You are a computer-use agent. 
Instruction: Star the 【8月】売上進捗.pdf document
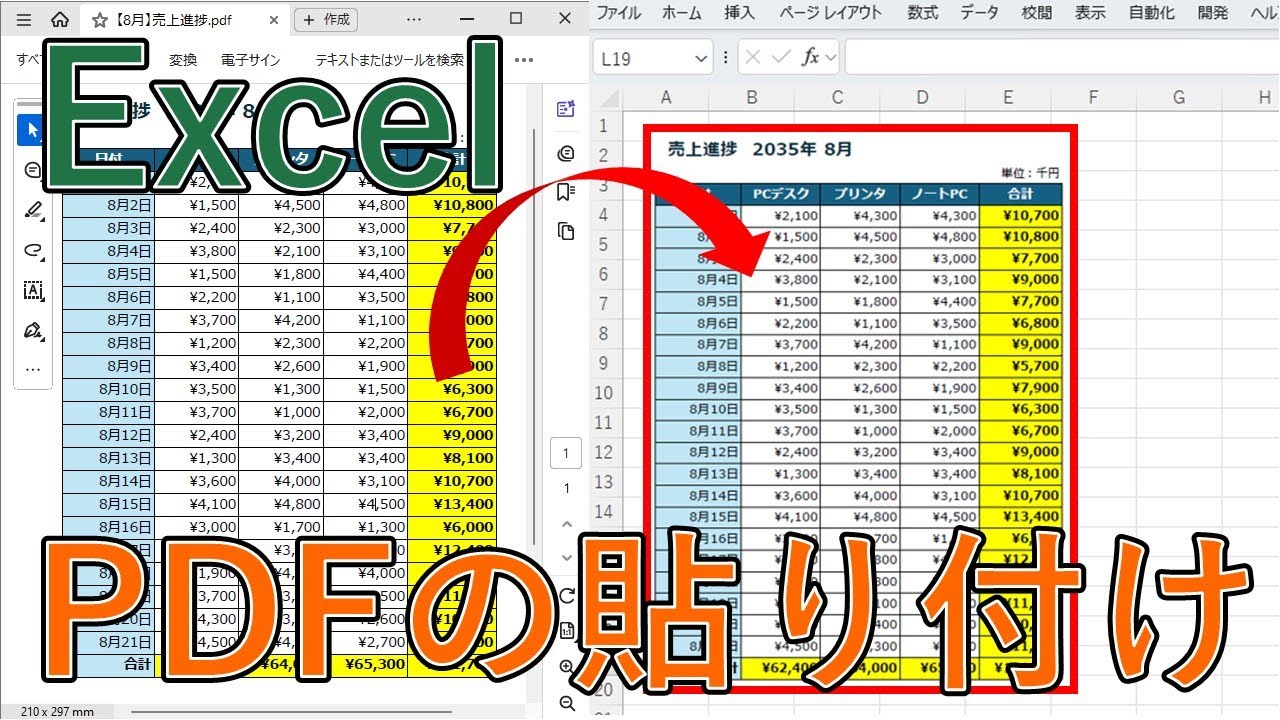[100, 19]
